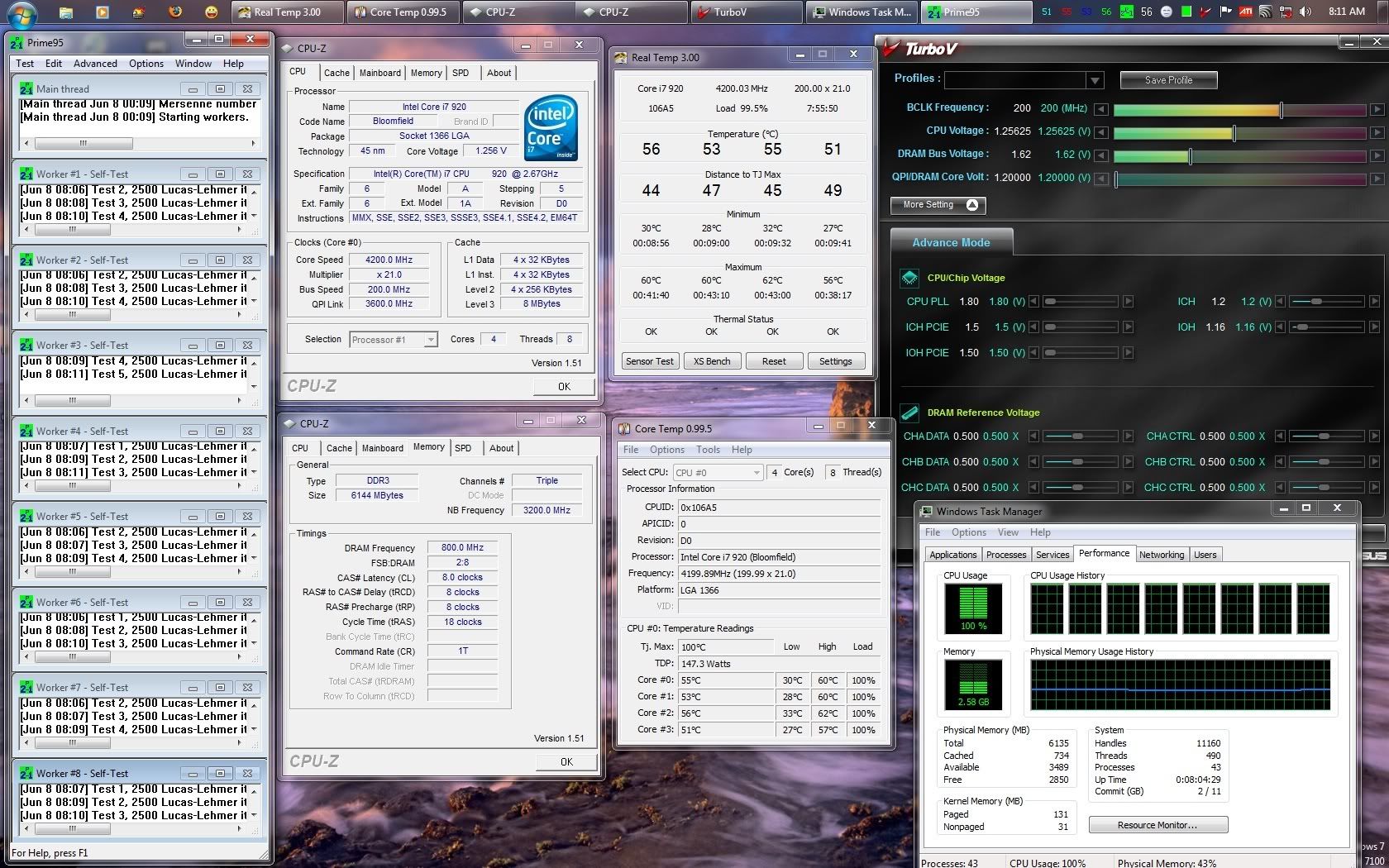This screenshot has width=1389, height=868.
Task: Increase ICH PCIE voltage with right arrow
Action: pyautogui.click(x=1128, y=327)
